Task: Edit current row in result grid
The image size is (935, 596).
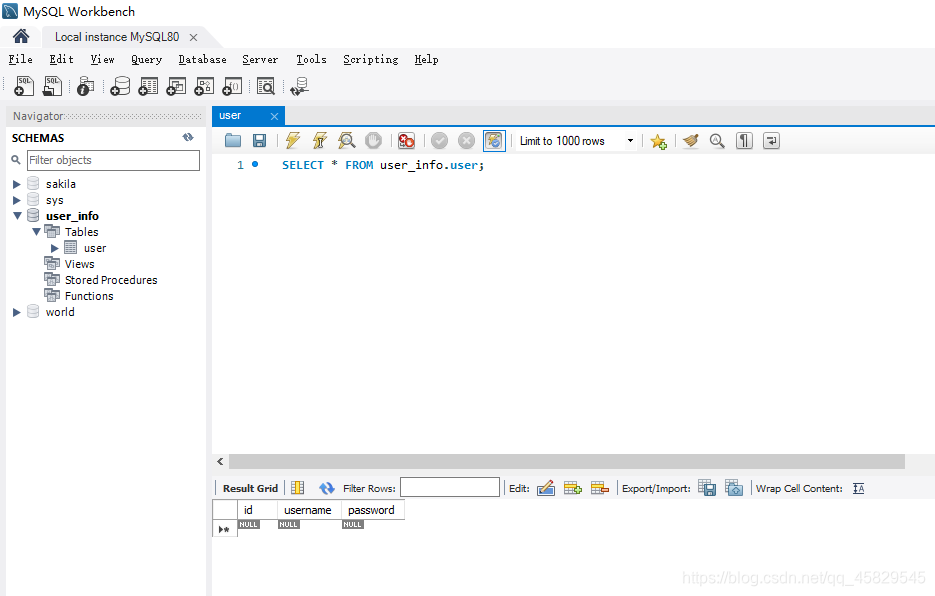Action: pos(546,488)
